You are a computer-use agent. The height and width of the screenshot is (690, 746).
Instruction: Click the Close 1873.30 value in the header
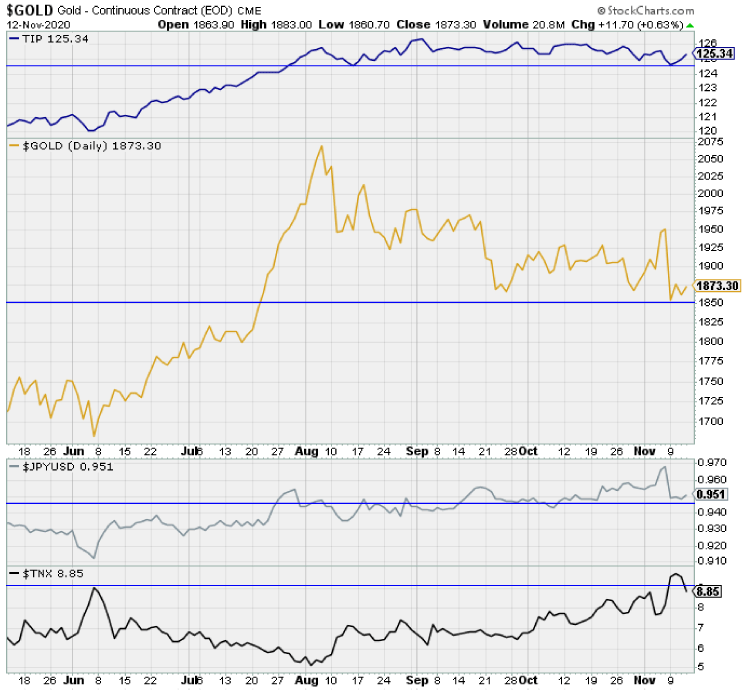pyautogui.click(x=436, y=25)
